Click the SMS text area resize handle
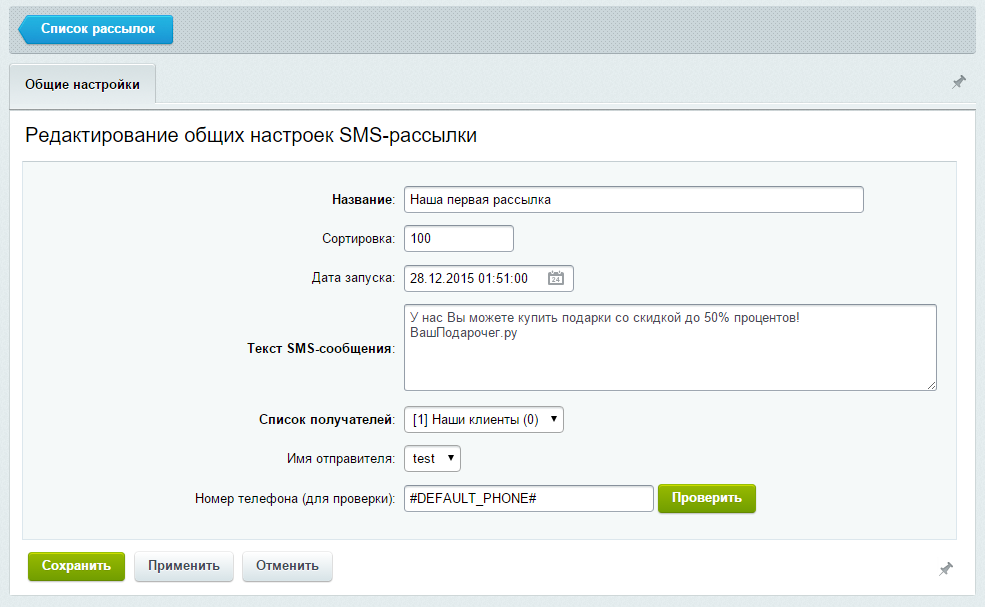This screenshot has height=607, width=985. (x=931, y=384)
